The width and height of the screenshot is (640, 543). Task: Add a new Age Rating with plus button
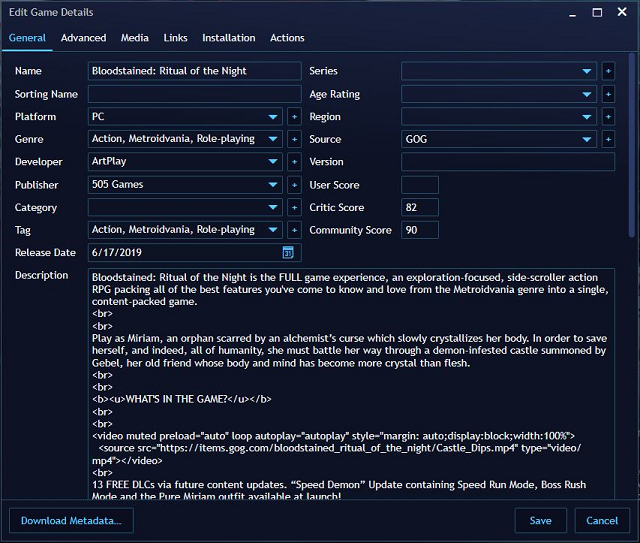(608, 94)
